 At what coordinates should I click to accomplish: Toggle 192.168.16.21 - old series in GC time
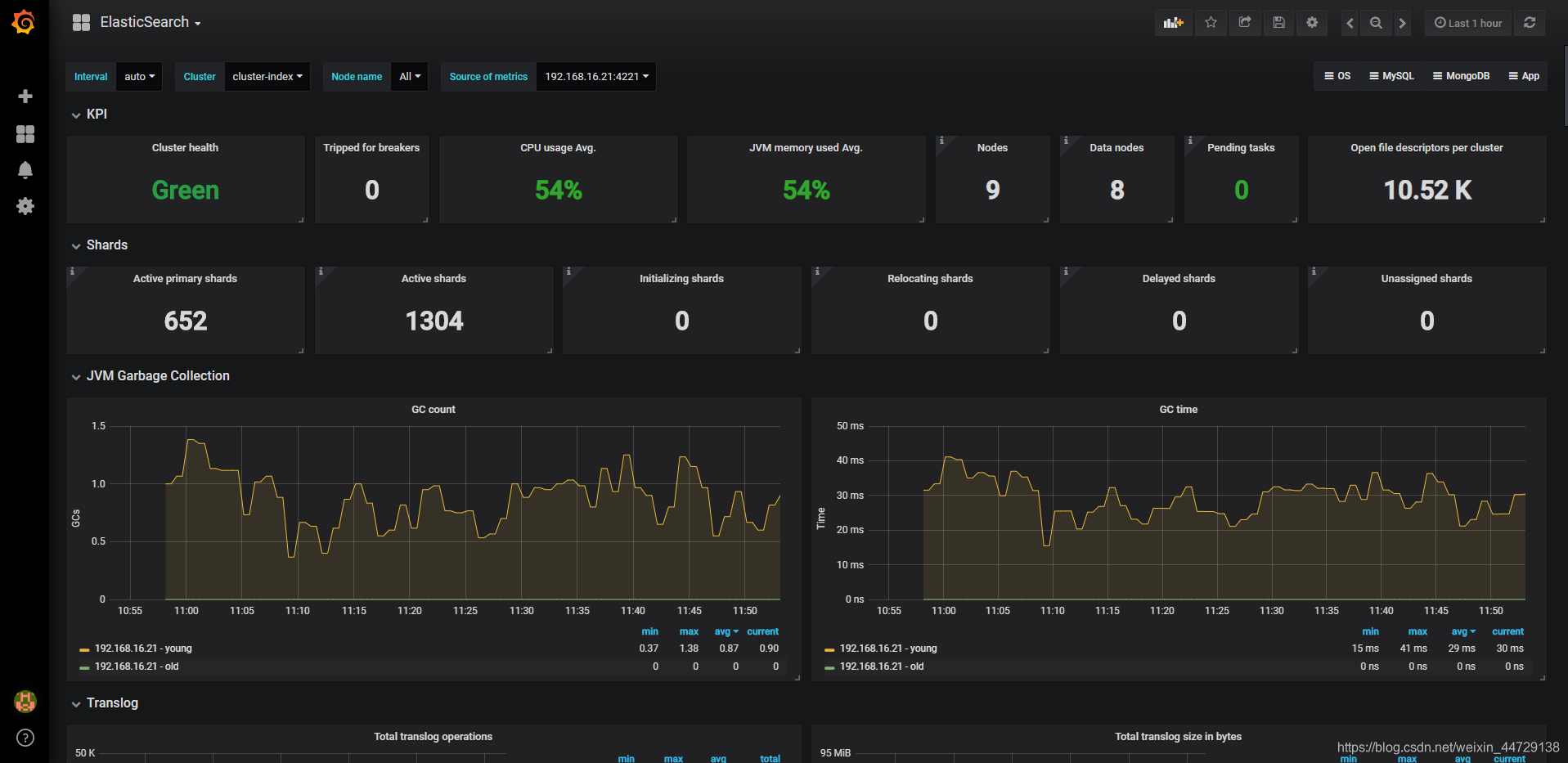882,667
